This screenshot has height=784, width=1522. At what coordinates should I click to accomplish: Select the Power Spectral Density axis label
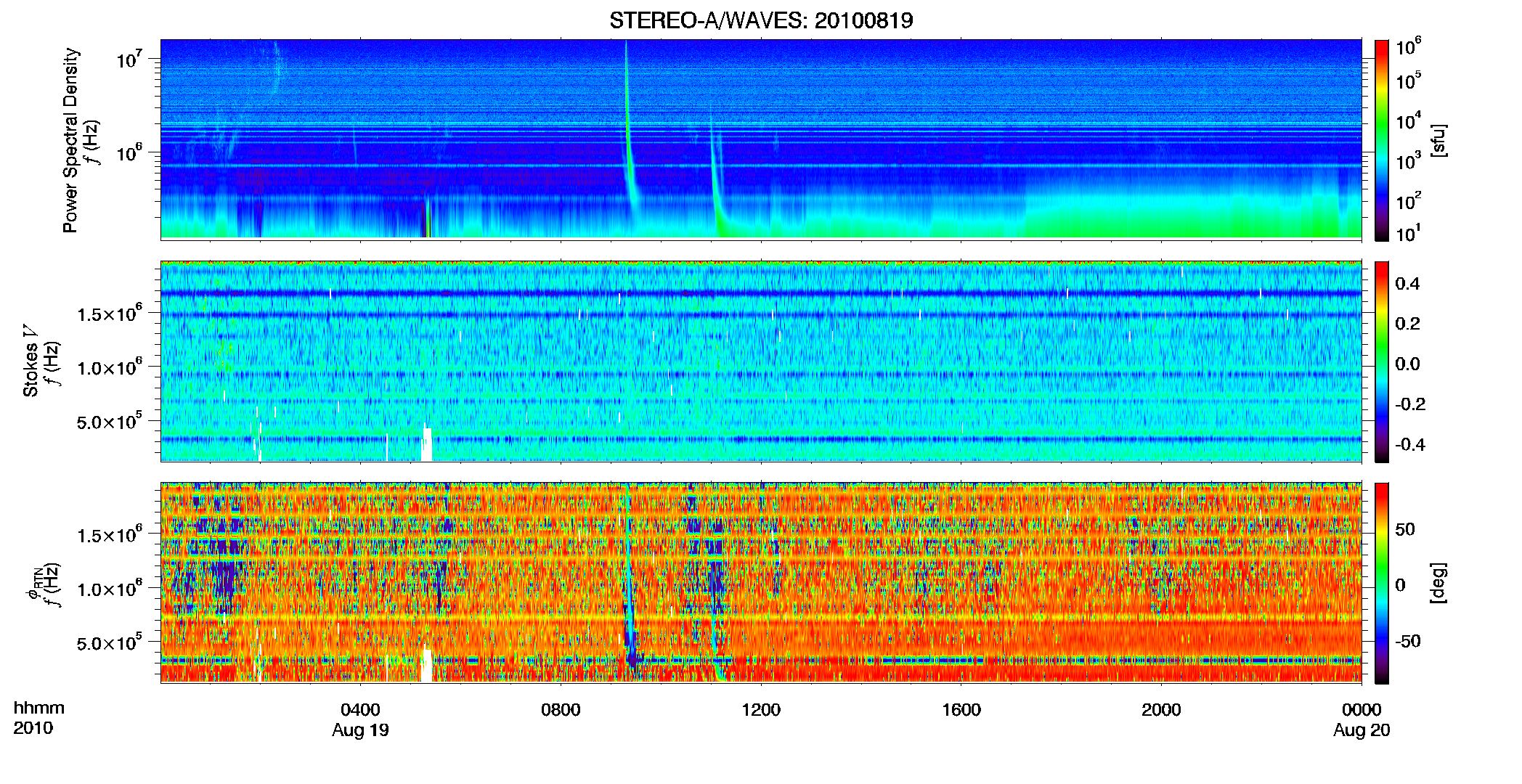point(70,140)
